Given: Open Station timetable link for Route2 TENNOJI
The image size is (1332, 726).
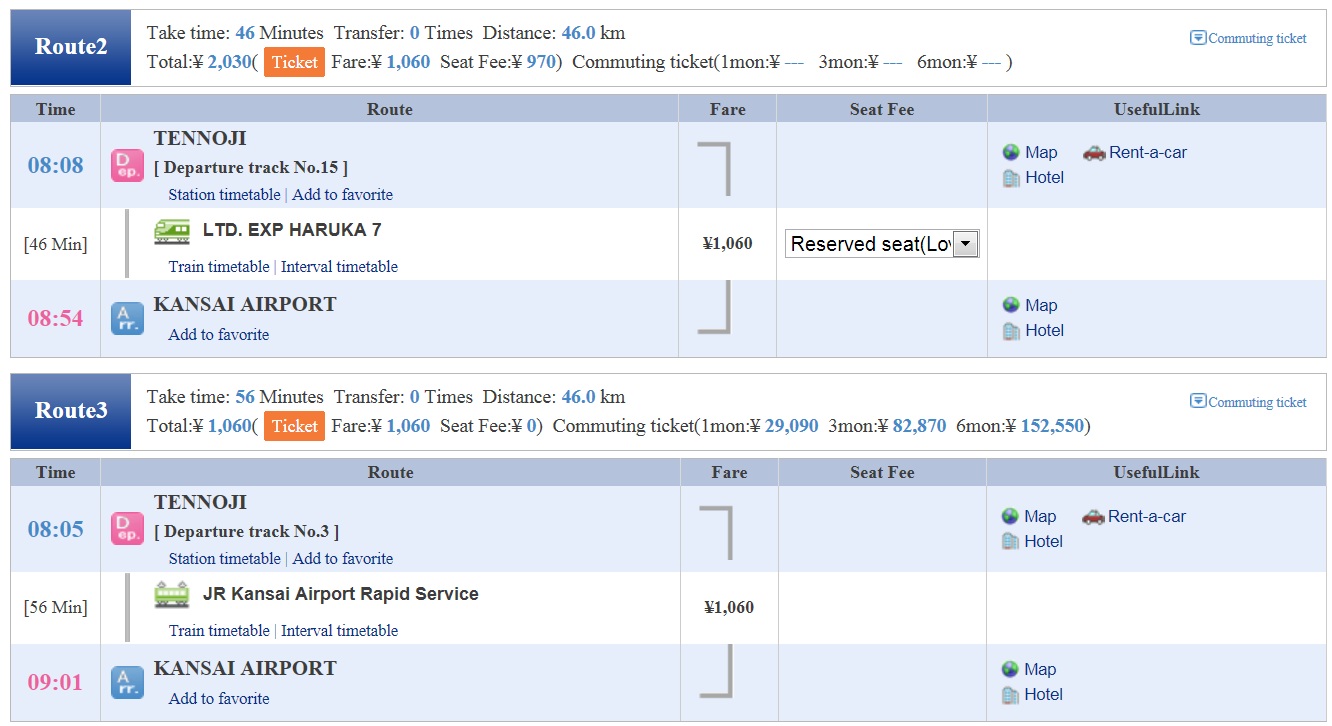Looking at the screenshot, I should pos(224,195).
